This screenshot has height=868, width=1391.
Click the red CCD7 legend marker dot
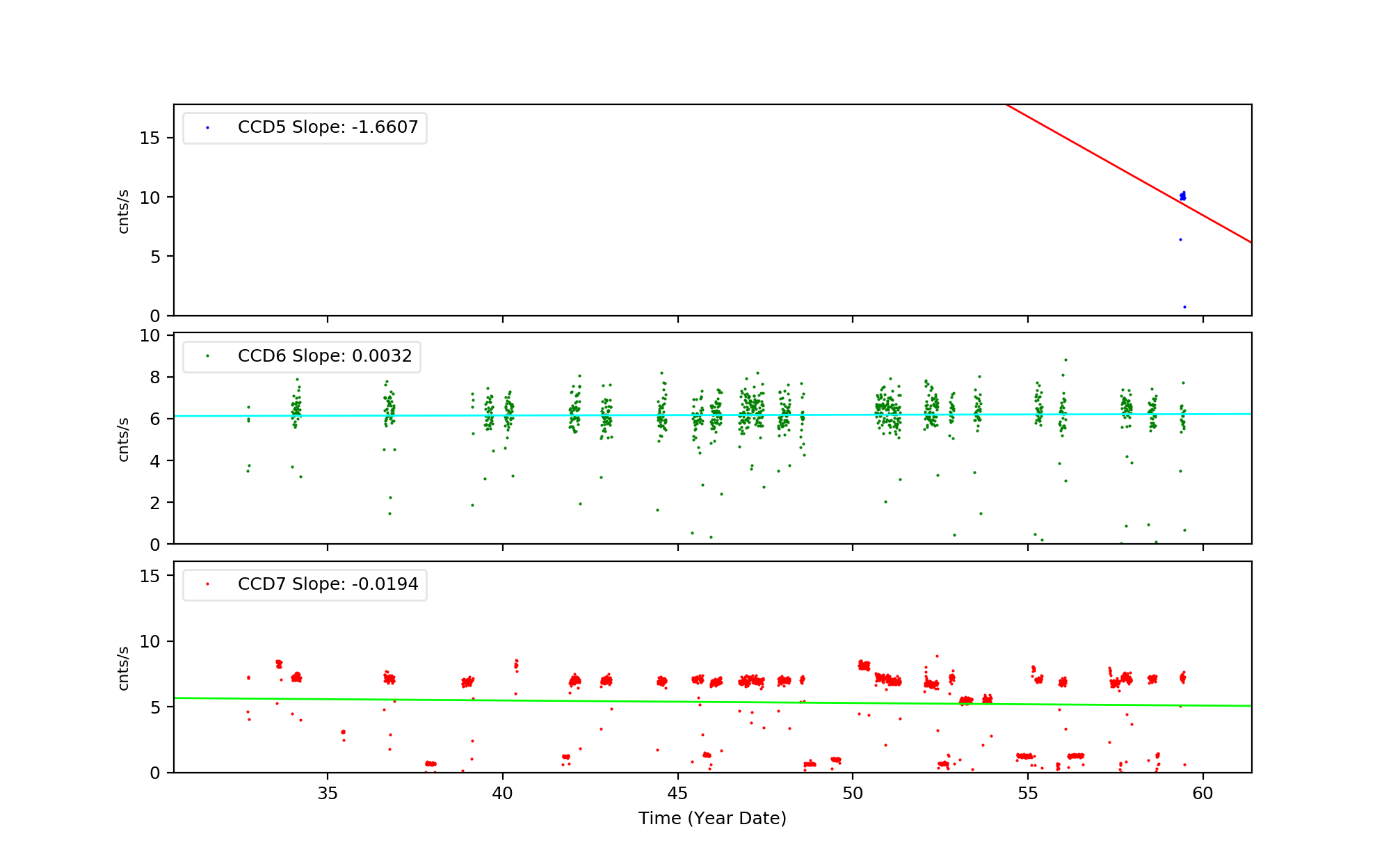[x=207, y=584]
